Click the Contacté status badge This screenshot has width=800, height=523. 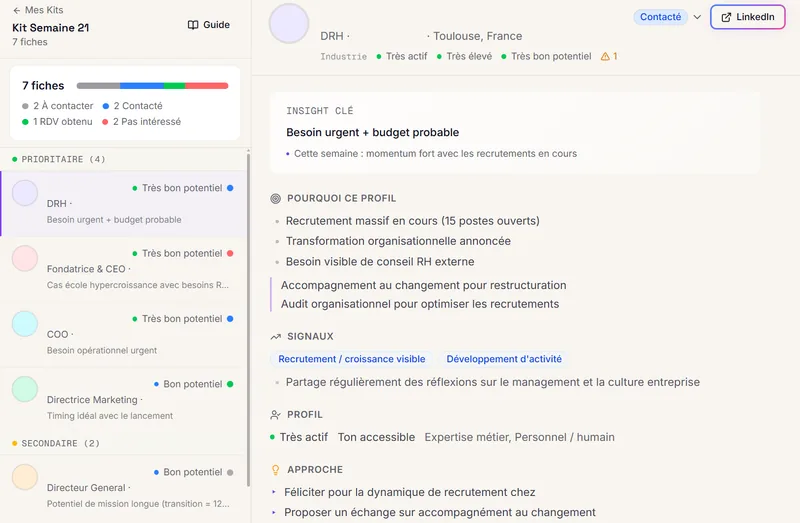point(660,17)
